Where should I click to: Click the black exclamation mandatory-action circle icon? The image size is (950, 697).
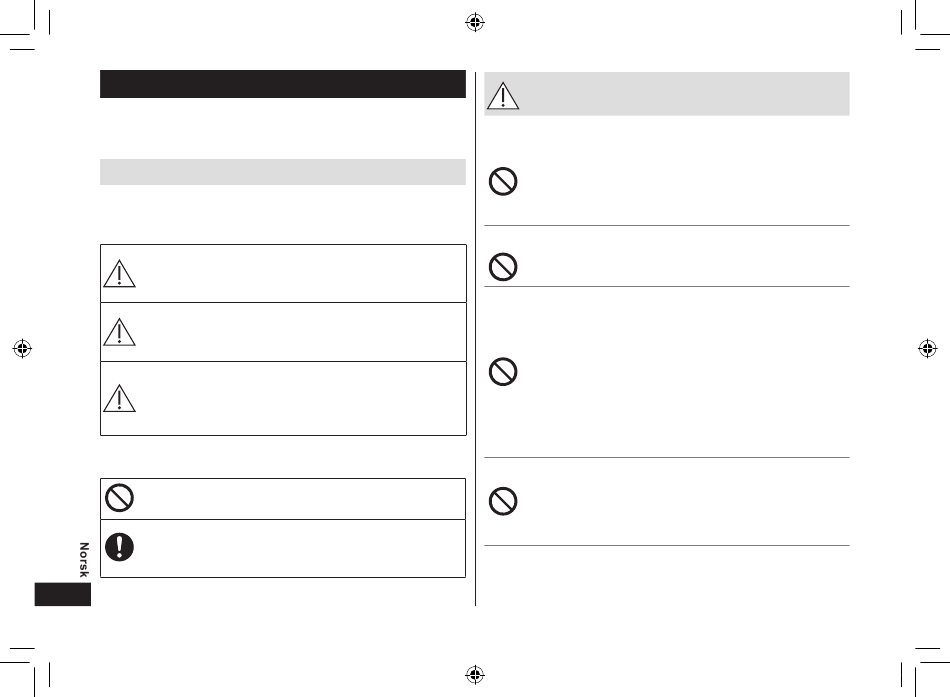(x=119, y=547)
